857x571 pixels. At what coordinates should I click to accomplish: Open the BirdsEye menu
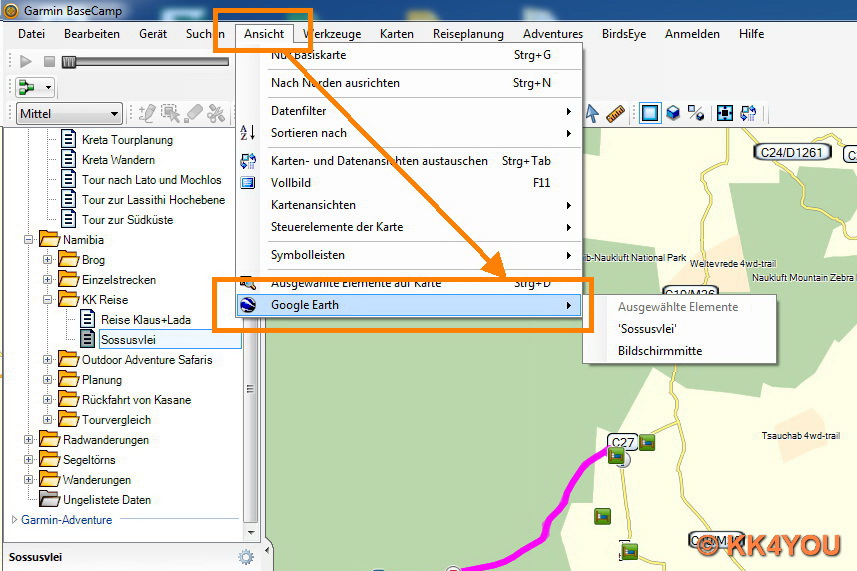pos(624,34)
